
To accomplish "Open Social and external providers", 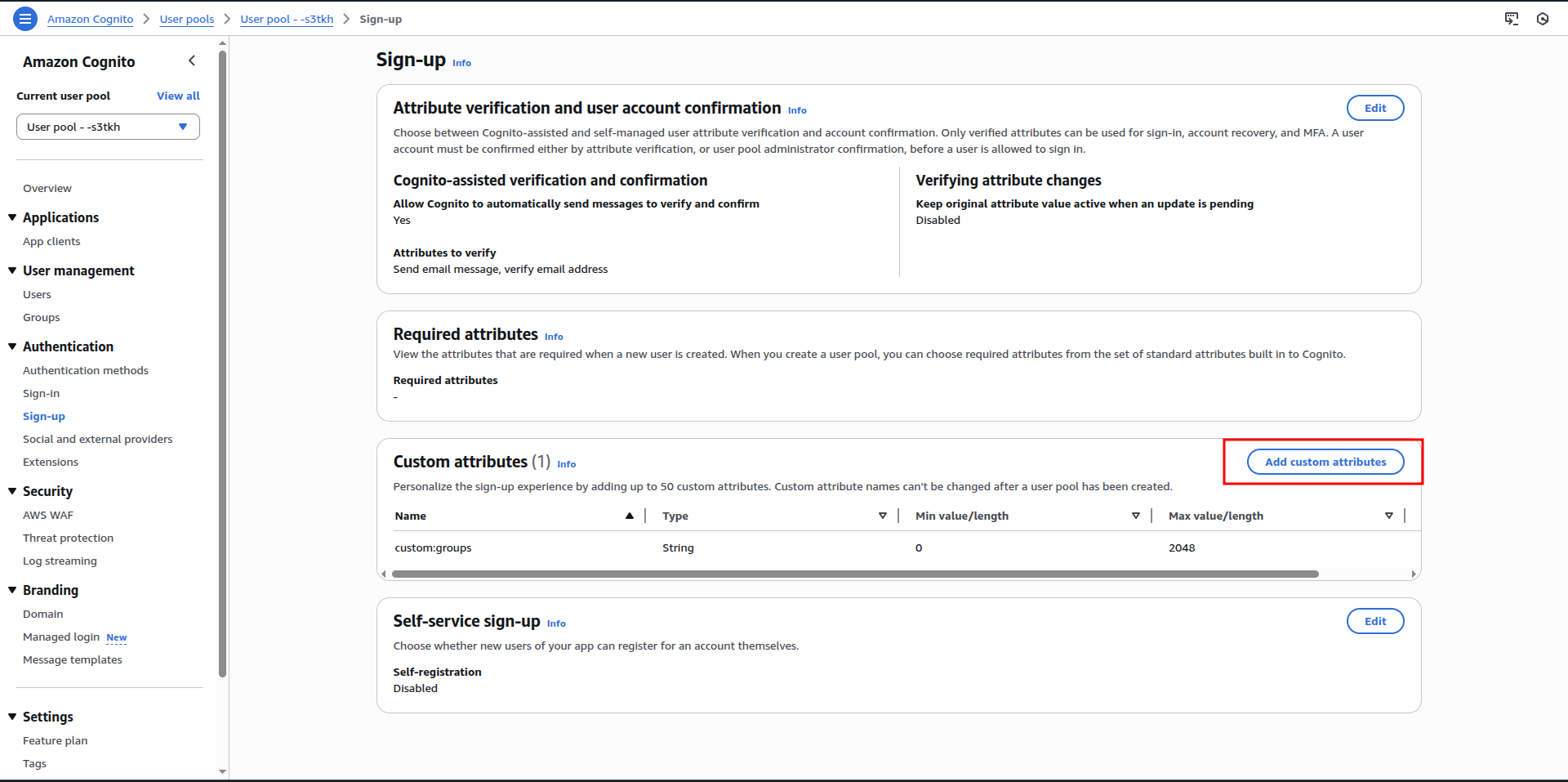I will tap(98, 439).
